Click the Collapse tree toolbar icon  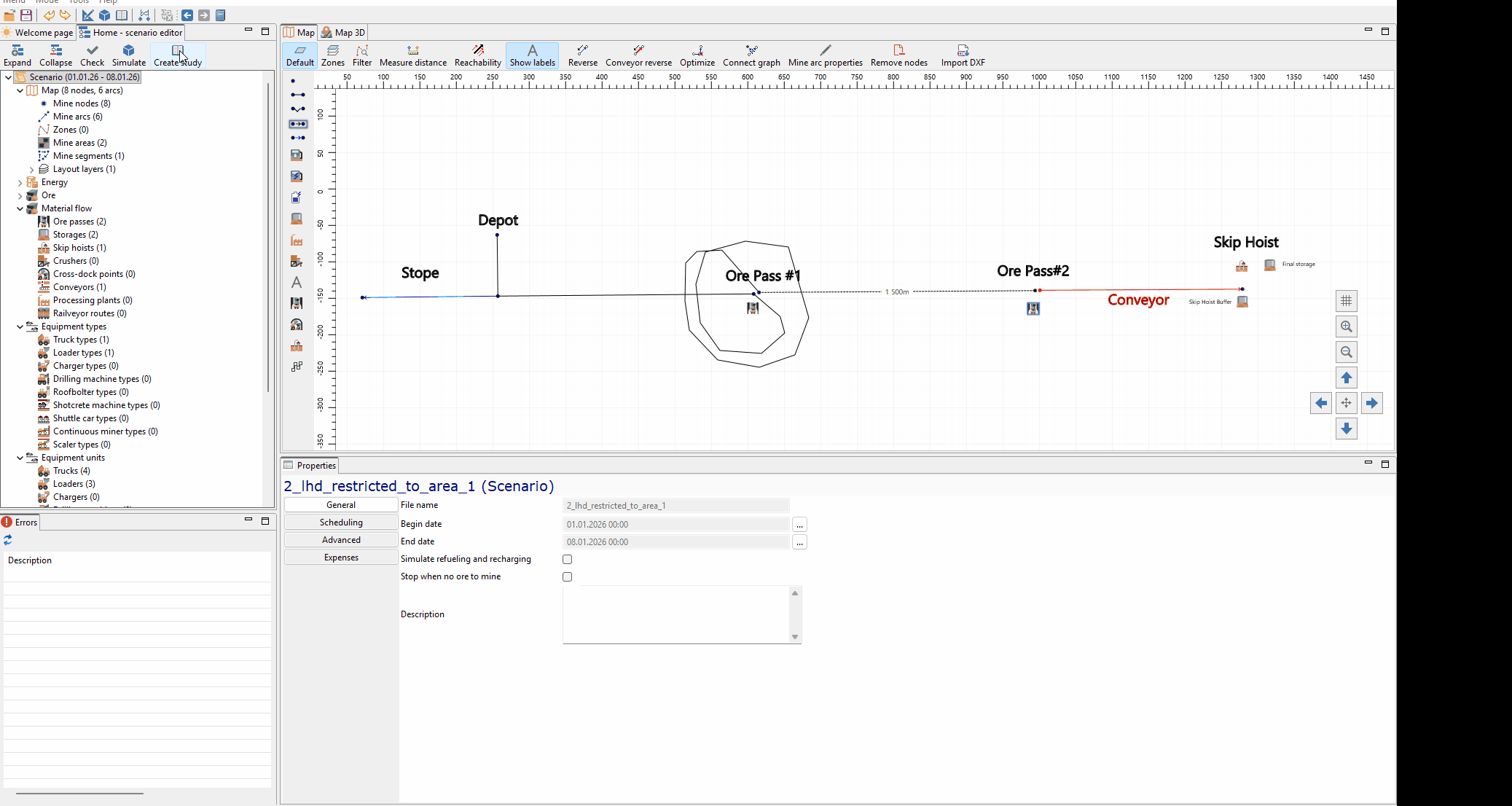(x=56, y=55)
